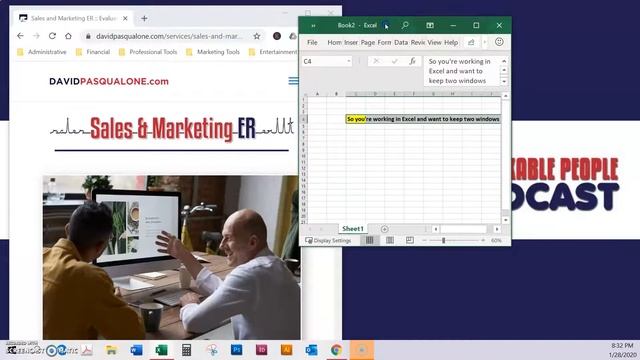Open the Marketing Tools bookmarks folder
The width and height of the screenshot is (640, 360).
click(x=213, y=52)
